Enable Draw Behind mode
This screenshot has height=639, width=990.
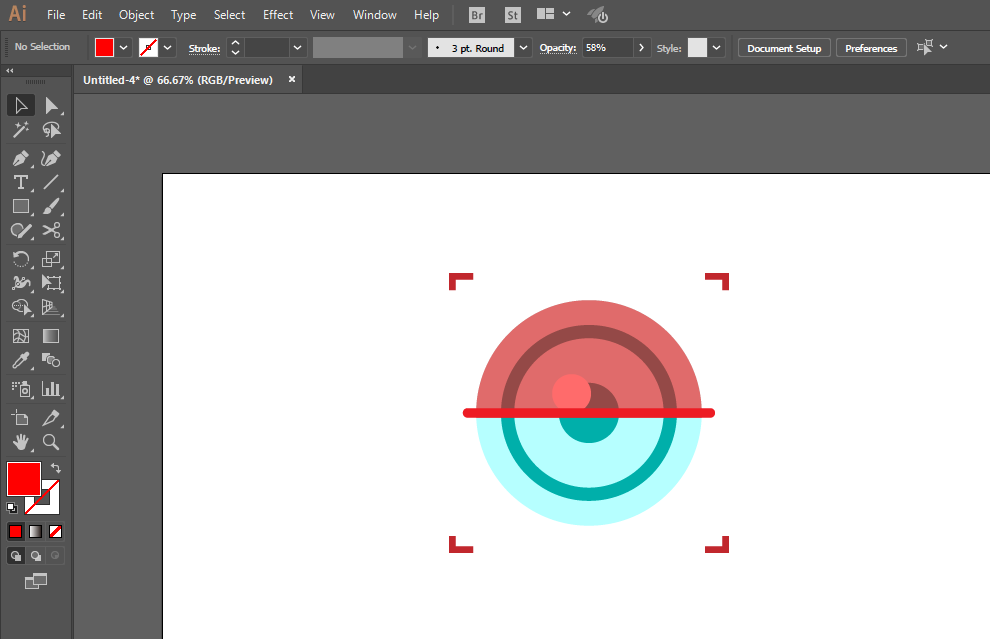pyautogui.click(x=36, y=555)
